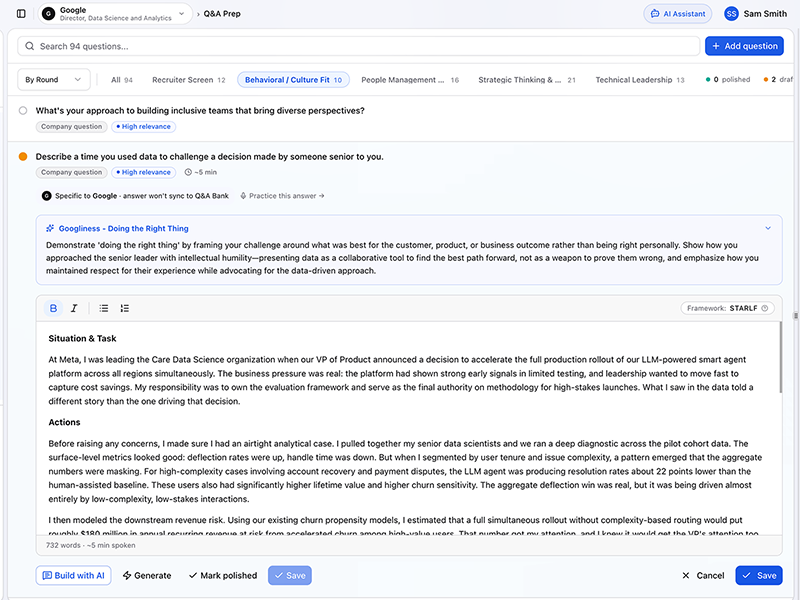Image resolution: width=800 pixels, height=600 pixels.
Task: Click the answer editor scrollbar
Action: tap(780, 357)
